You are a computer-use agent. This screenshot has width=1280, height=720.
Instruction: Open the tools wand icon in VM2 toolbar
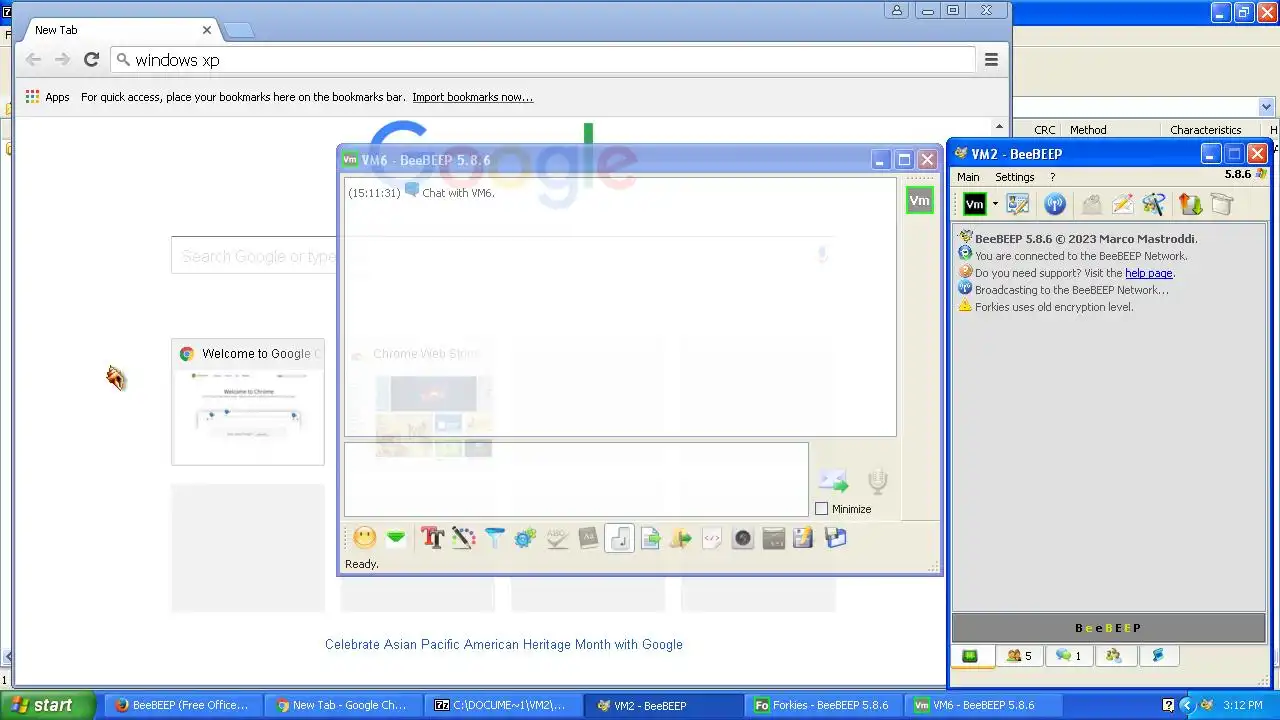coord(1154,204)
